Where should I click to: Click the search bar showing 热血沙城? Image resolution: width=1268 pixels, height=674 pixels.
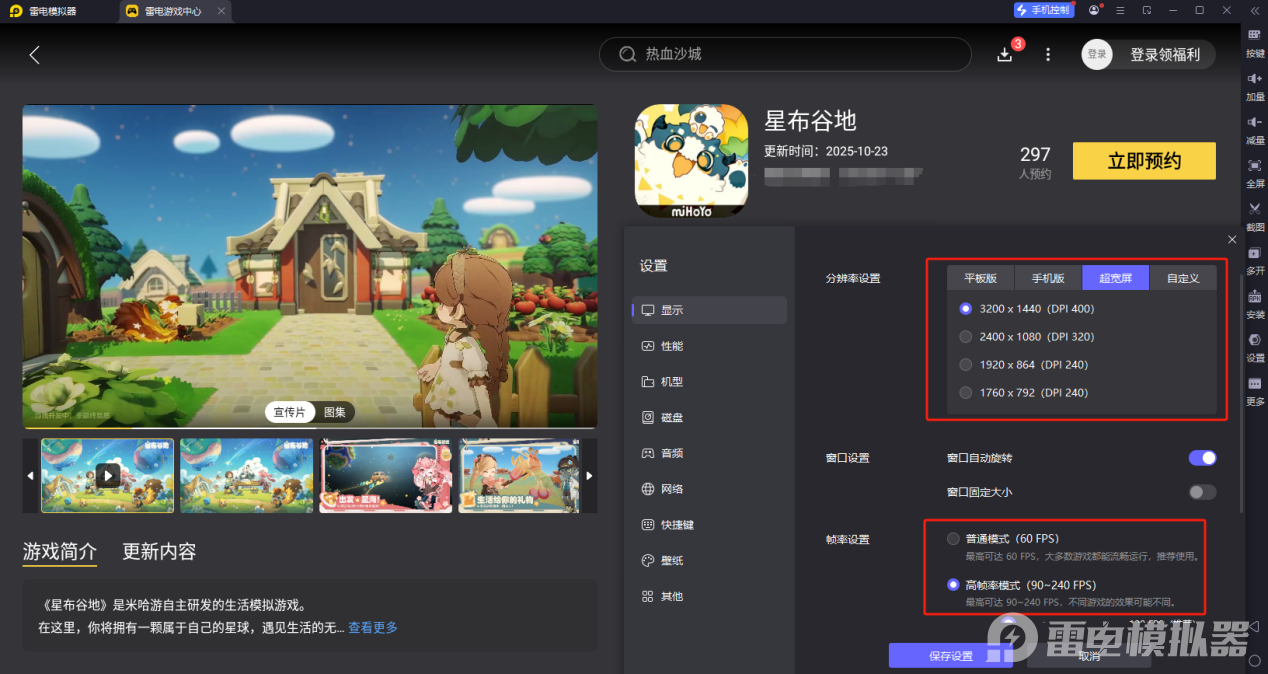tap(785, 54)
